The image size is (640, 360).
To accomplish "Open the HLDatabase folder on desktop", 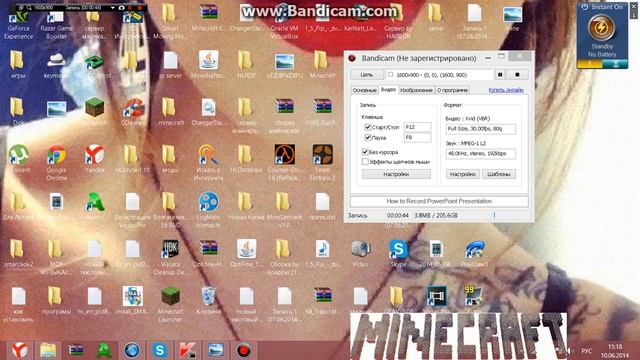I will (246, 158).
